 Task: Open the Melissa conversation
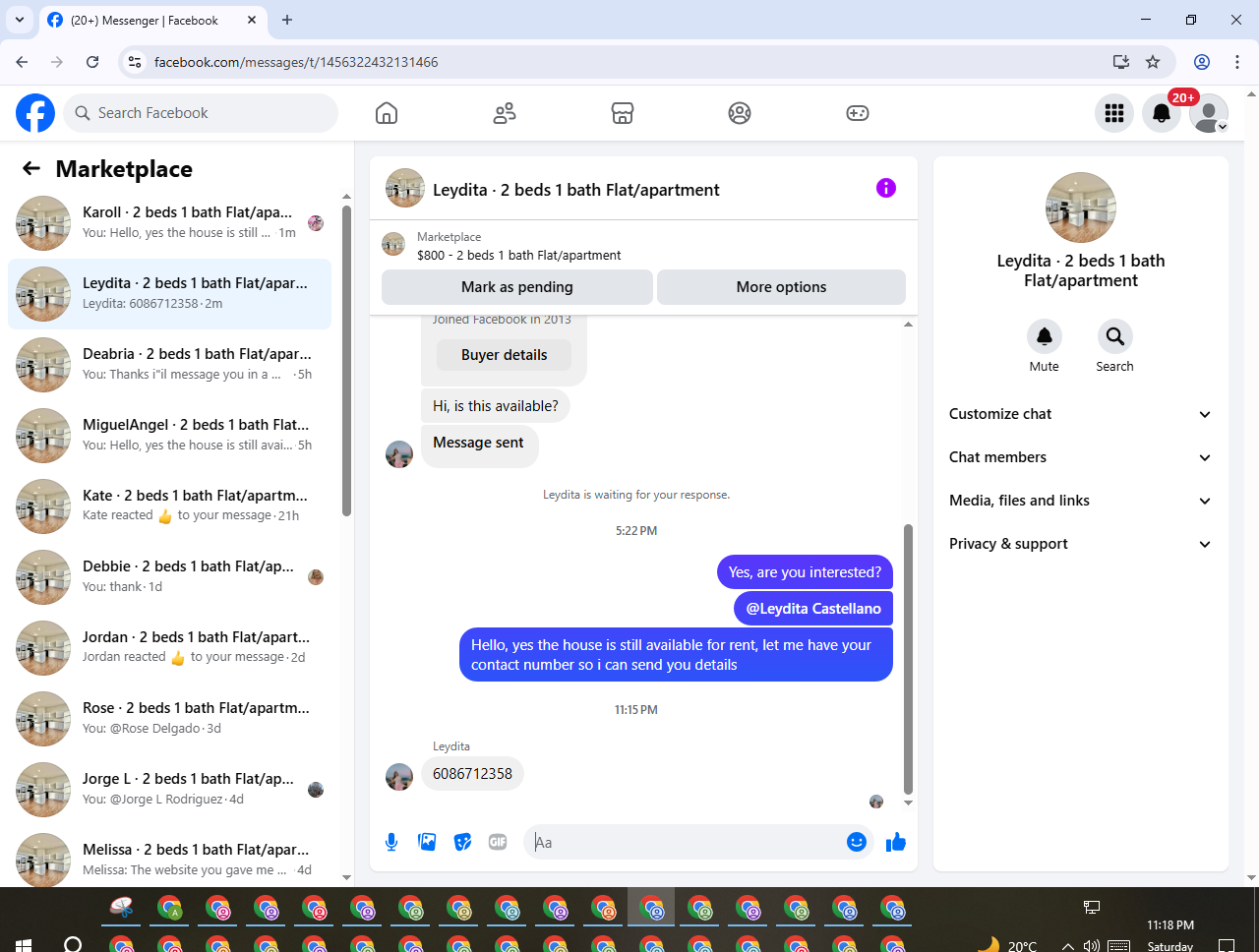coord(169,858)
